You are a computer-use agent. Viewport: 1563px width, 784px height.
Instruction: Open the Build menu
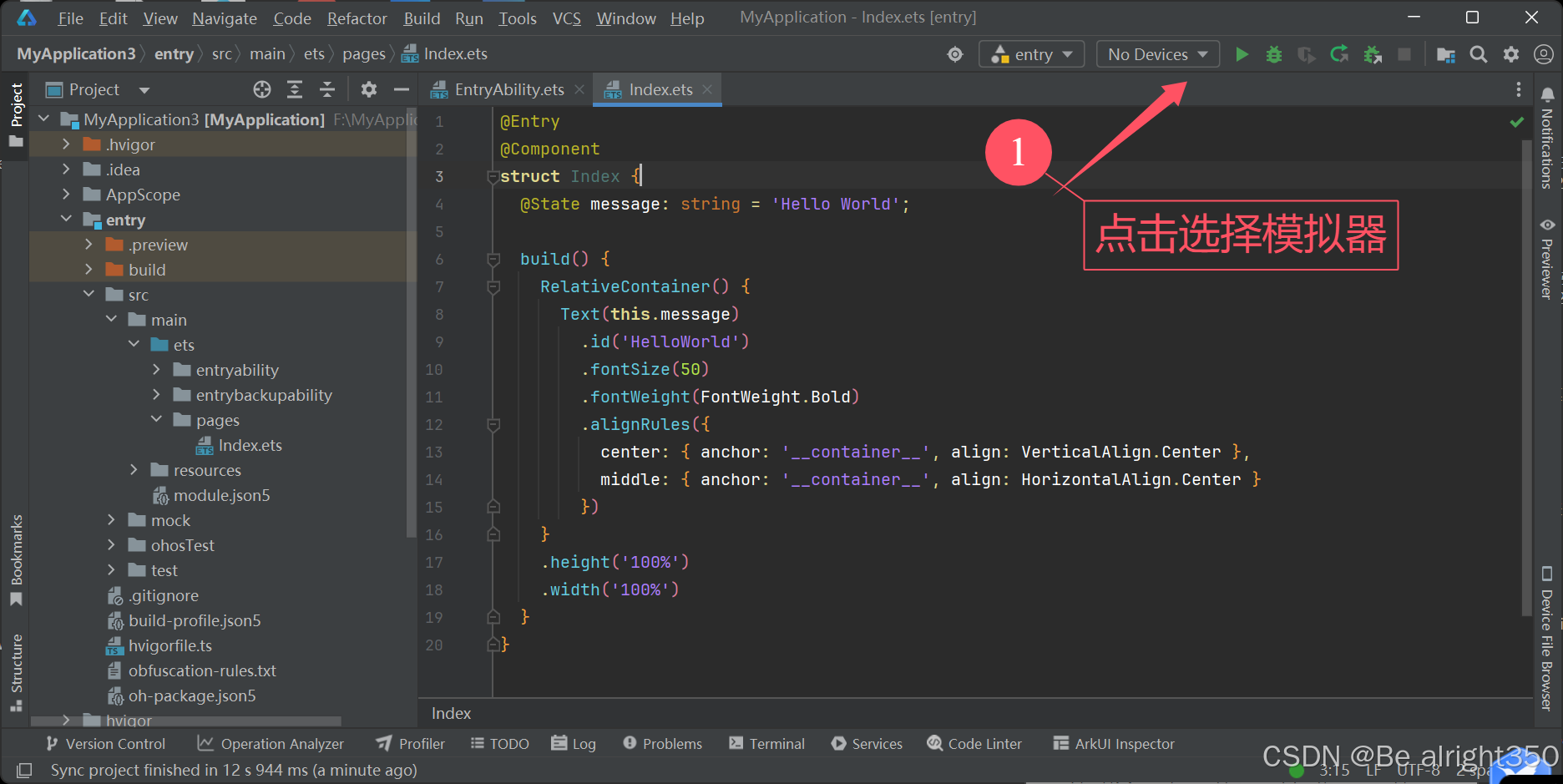pyautogui.click(x=422, y=18)
